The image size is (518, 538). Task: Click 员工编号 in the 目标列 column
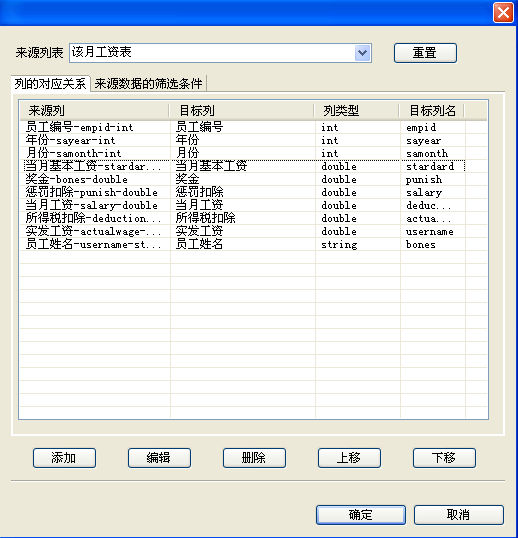tap(199, 127)
